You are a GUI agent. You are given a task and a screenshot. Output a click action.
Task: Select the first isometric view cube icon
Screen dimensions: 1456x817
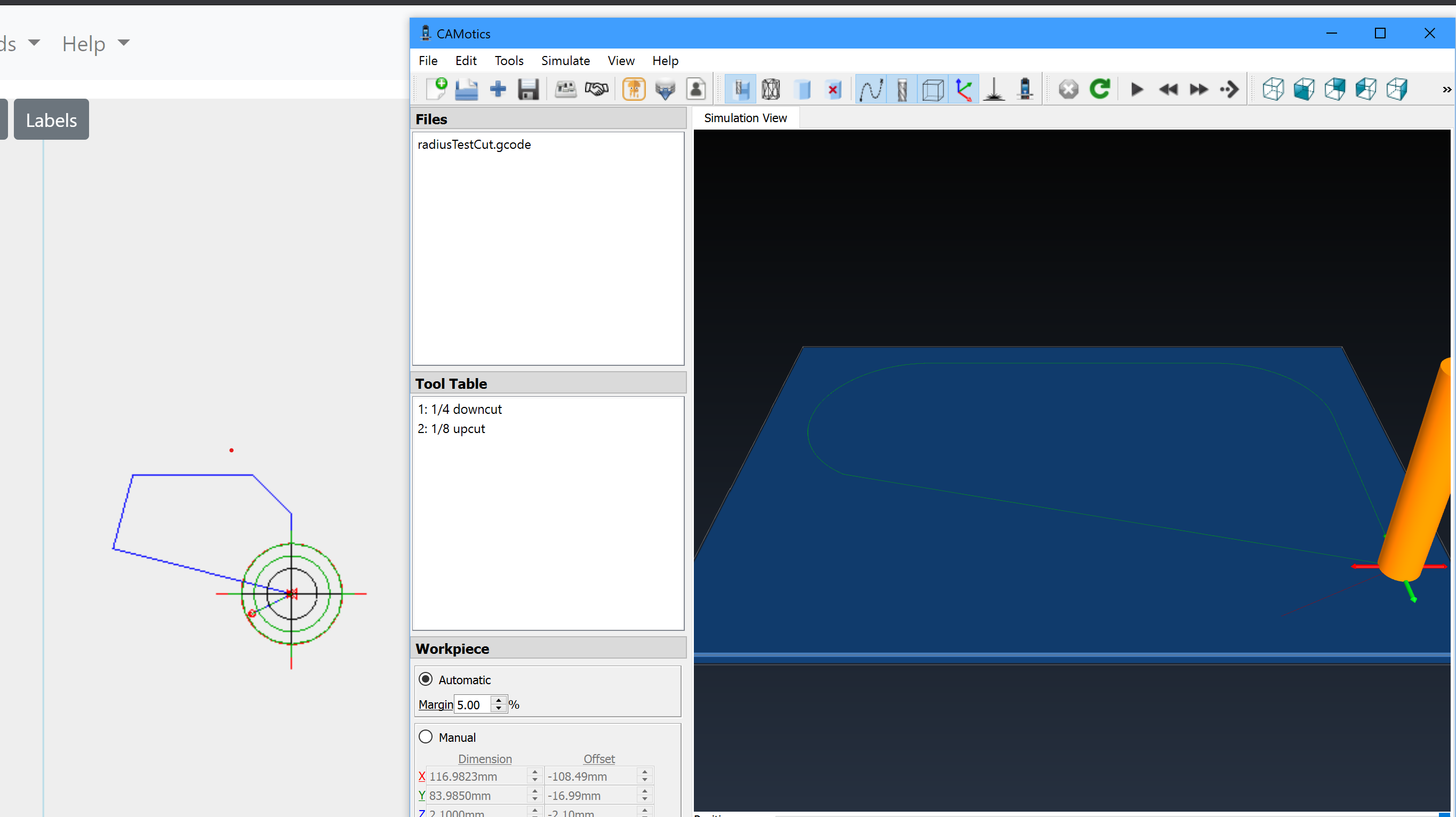1274,89
